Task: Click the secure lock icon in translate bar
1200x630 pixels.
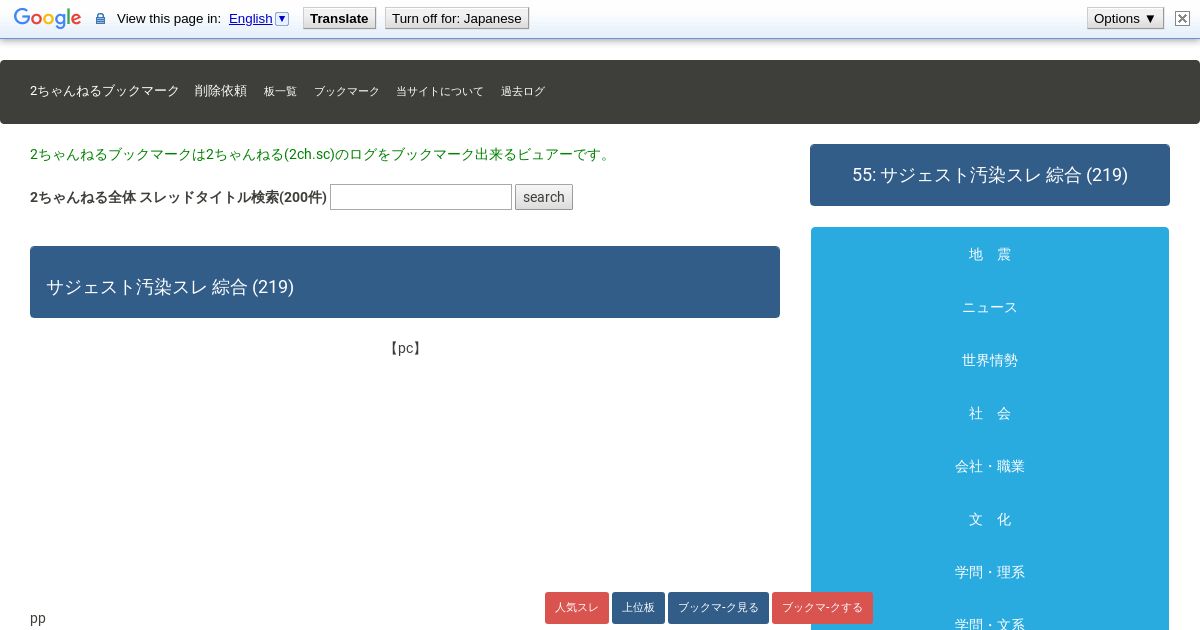Action: (x=100, y=19)
